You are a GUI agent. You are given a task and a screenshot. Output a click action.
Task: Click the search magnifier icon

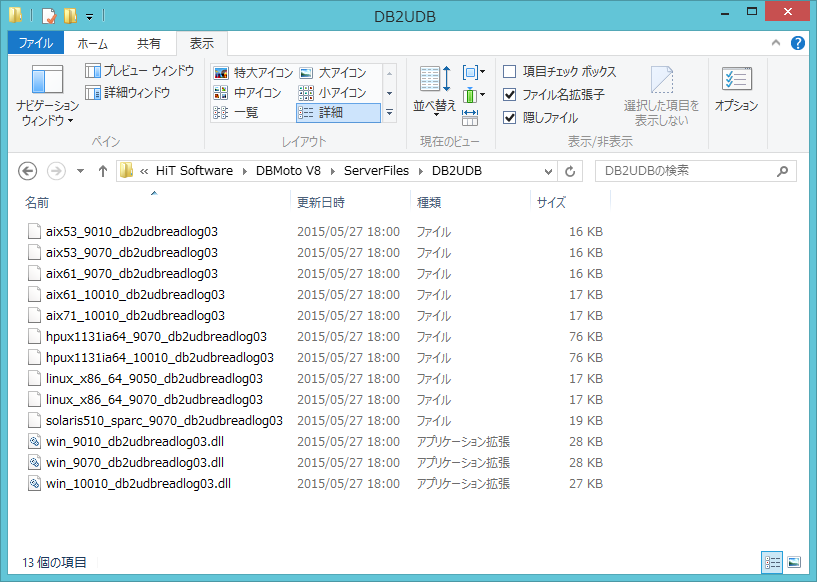click(x=782, y=171)
